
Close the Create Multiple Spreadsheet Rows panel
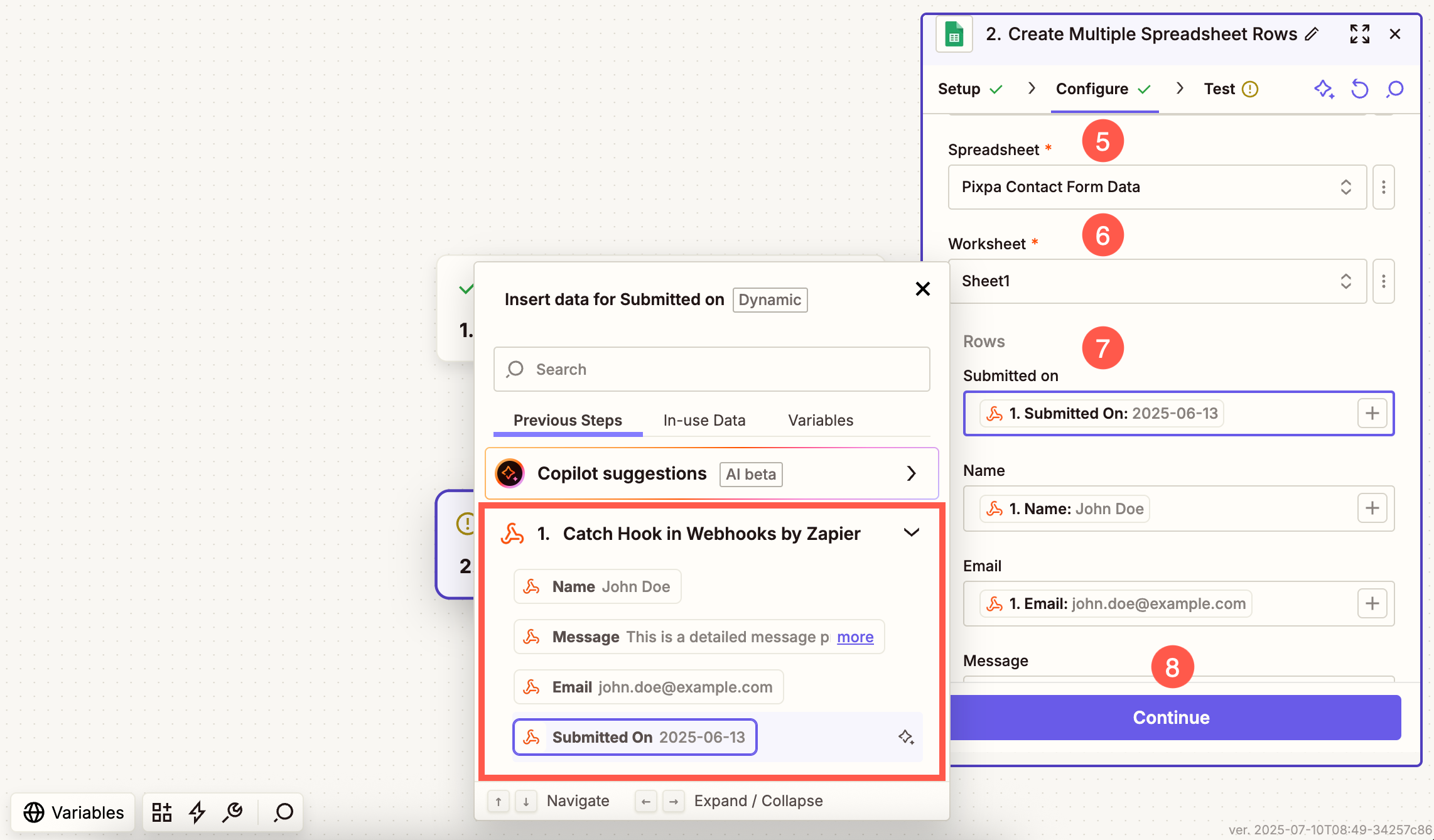(x=1395, y=34)
